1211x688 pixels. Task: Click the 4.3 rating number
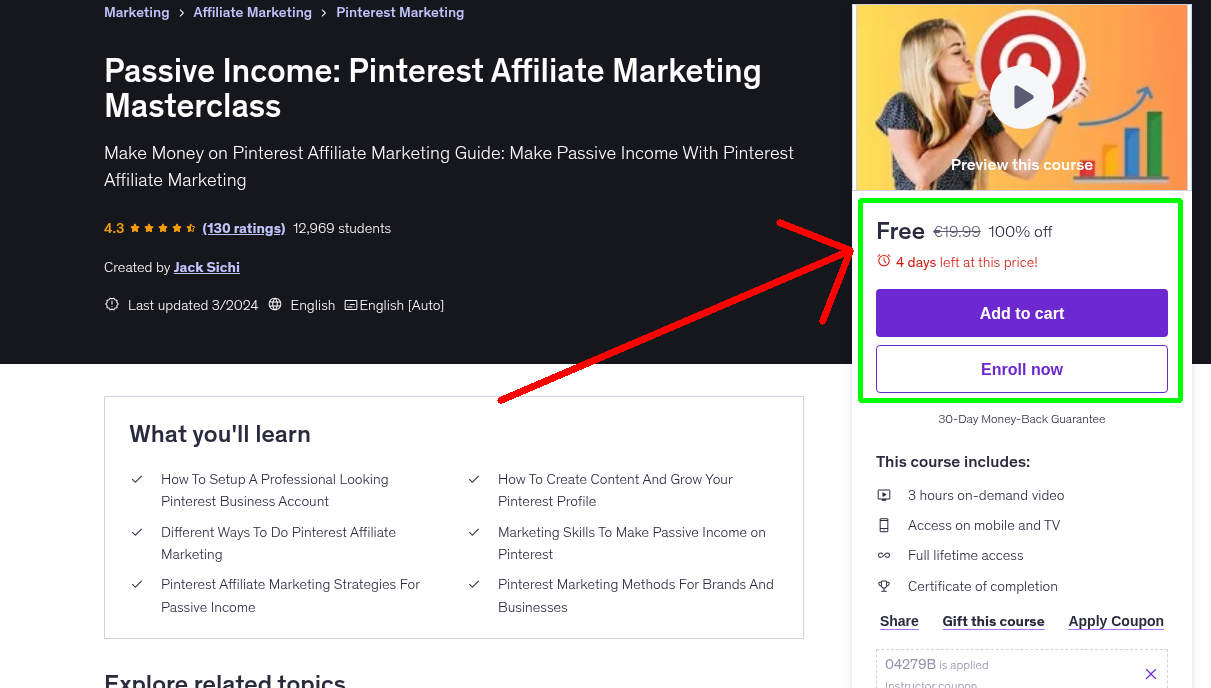114,228
